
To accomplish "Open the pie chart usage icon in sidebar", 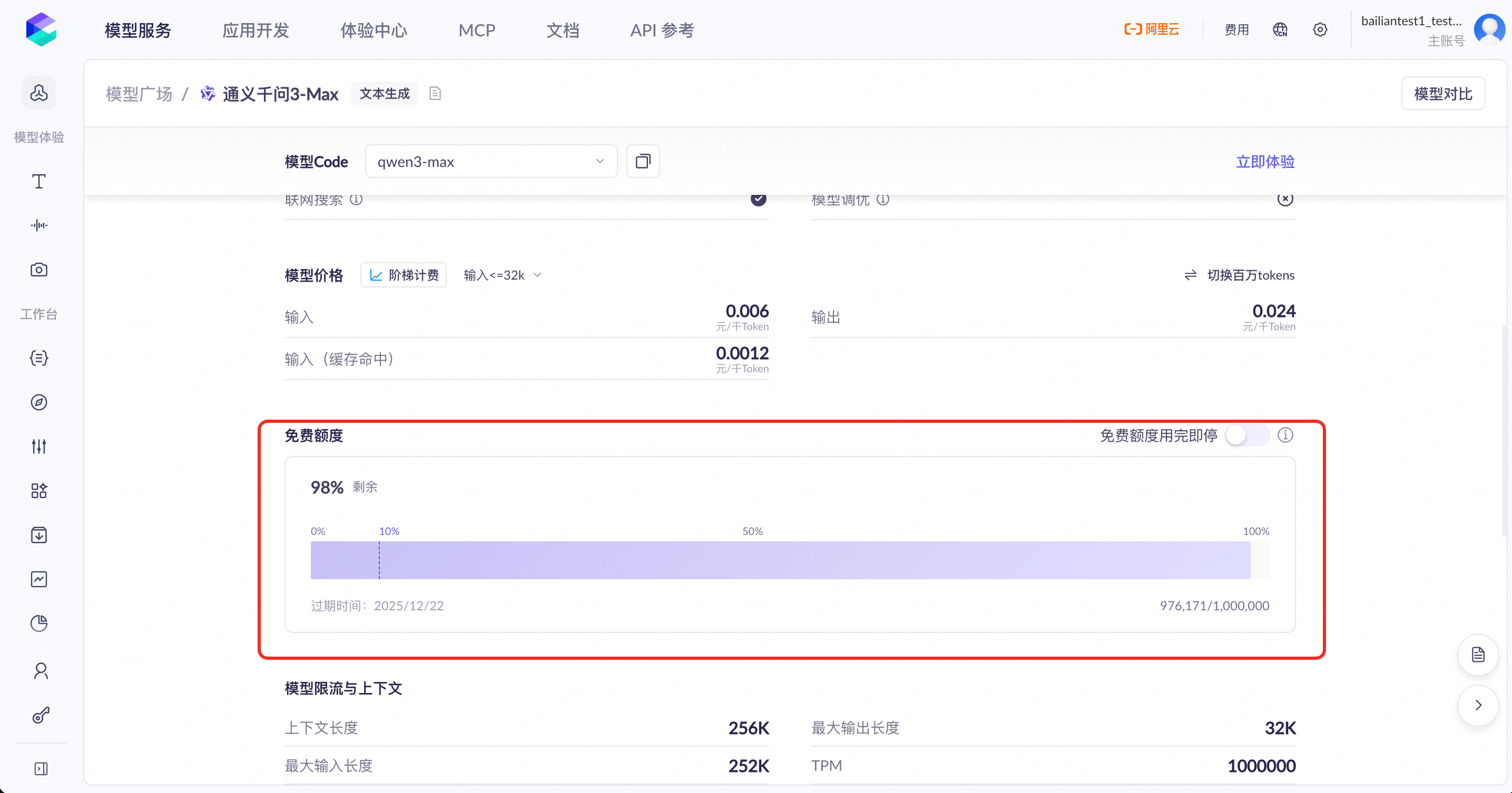I will tap(39, 623).
